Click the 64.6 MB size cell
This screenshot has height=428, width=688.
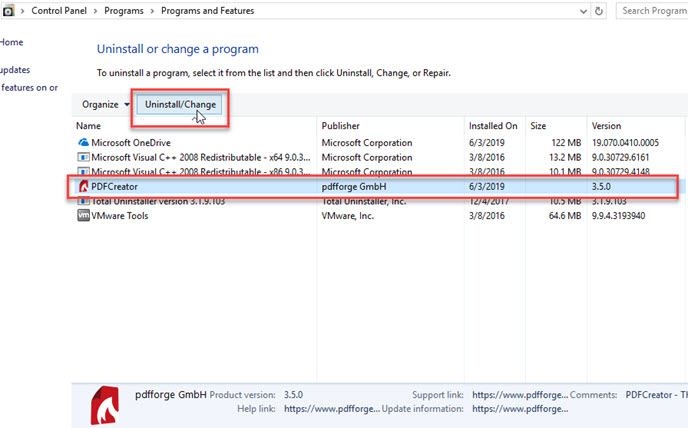[565, 216]
